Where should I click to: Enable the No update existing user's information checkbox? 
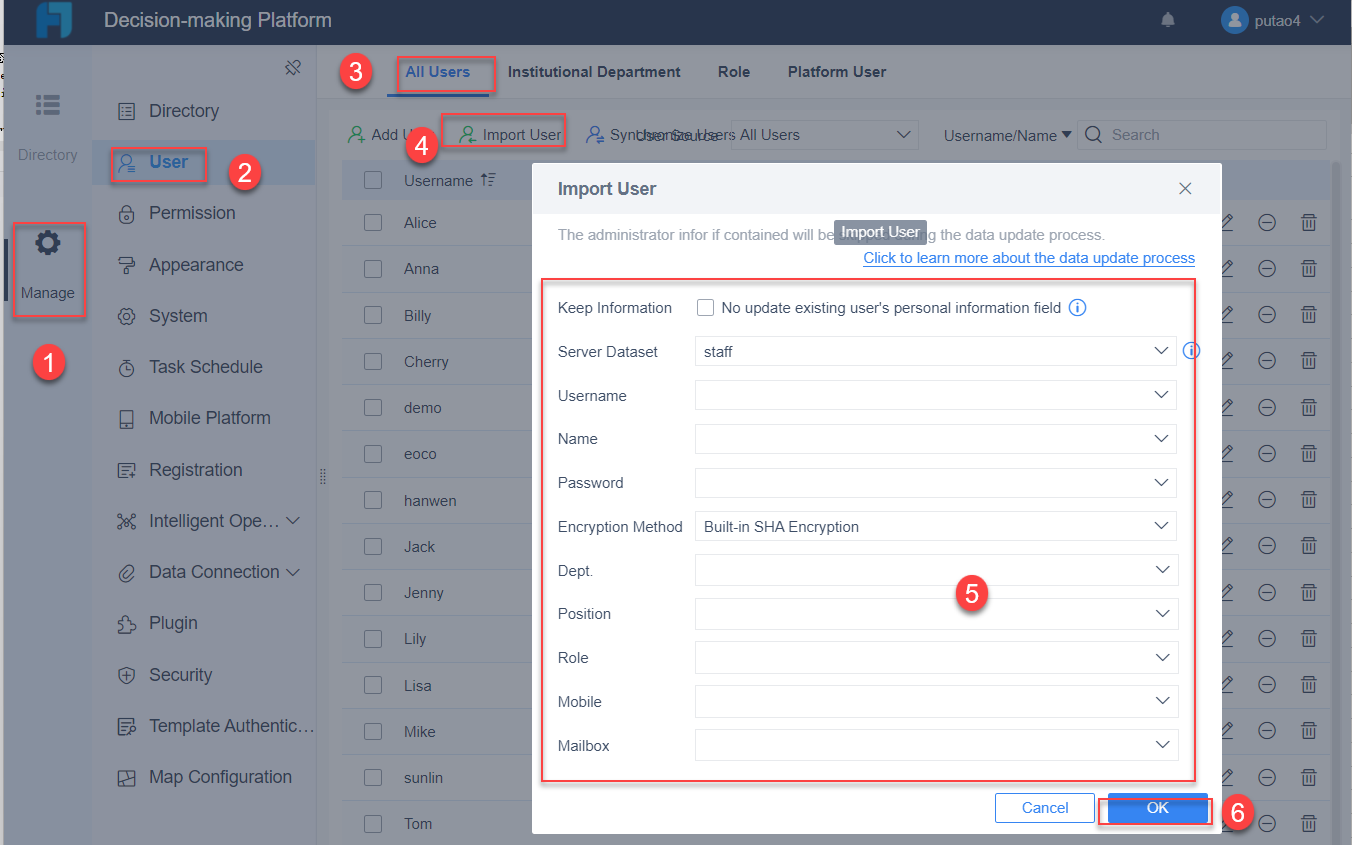point(705,307)
